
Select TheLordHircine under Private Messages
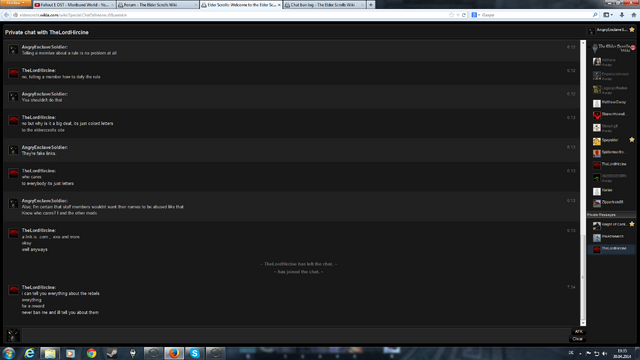pos(611,249)
